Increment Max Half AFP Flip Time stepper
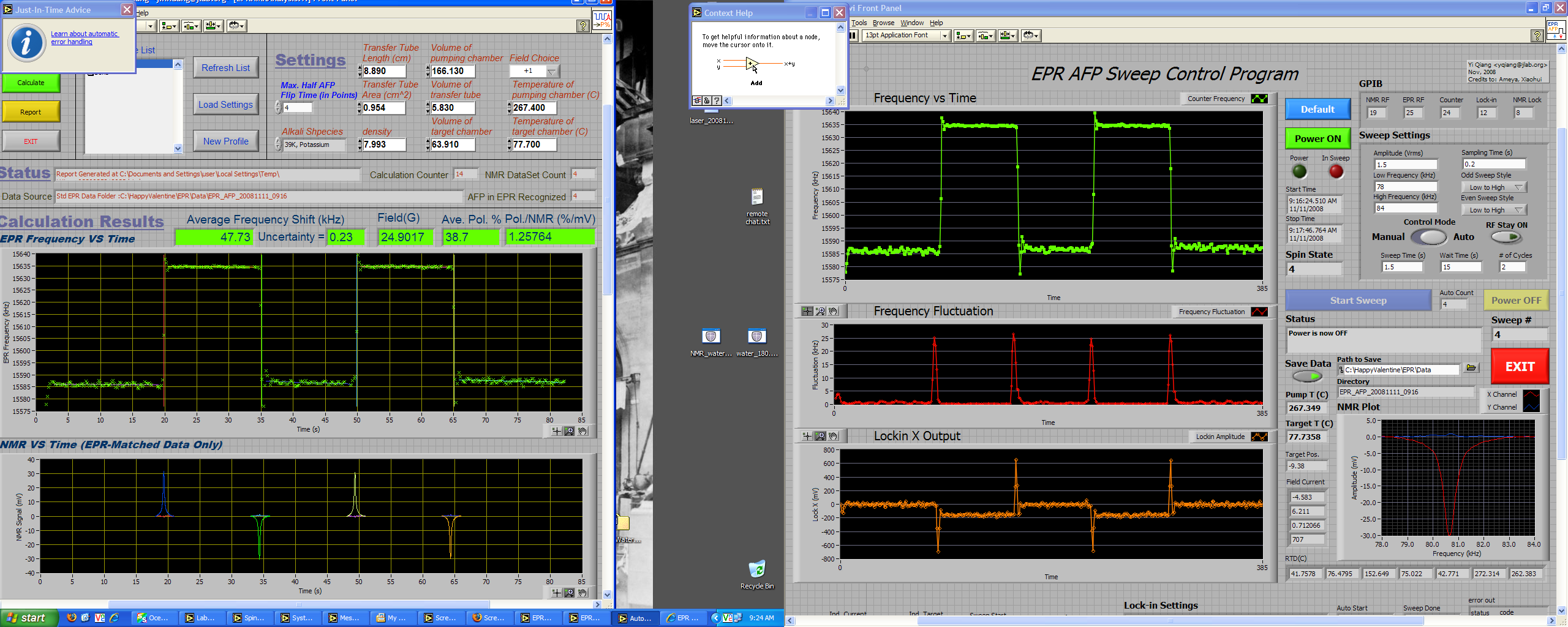The height and width of the screenshot is (627, 1568). 278,104
